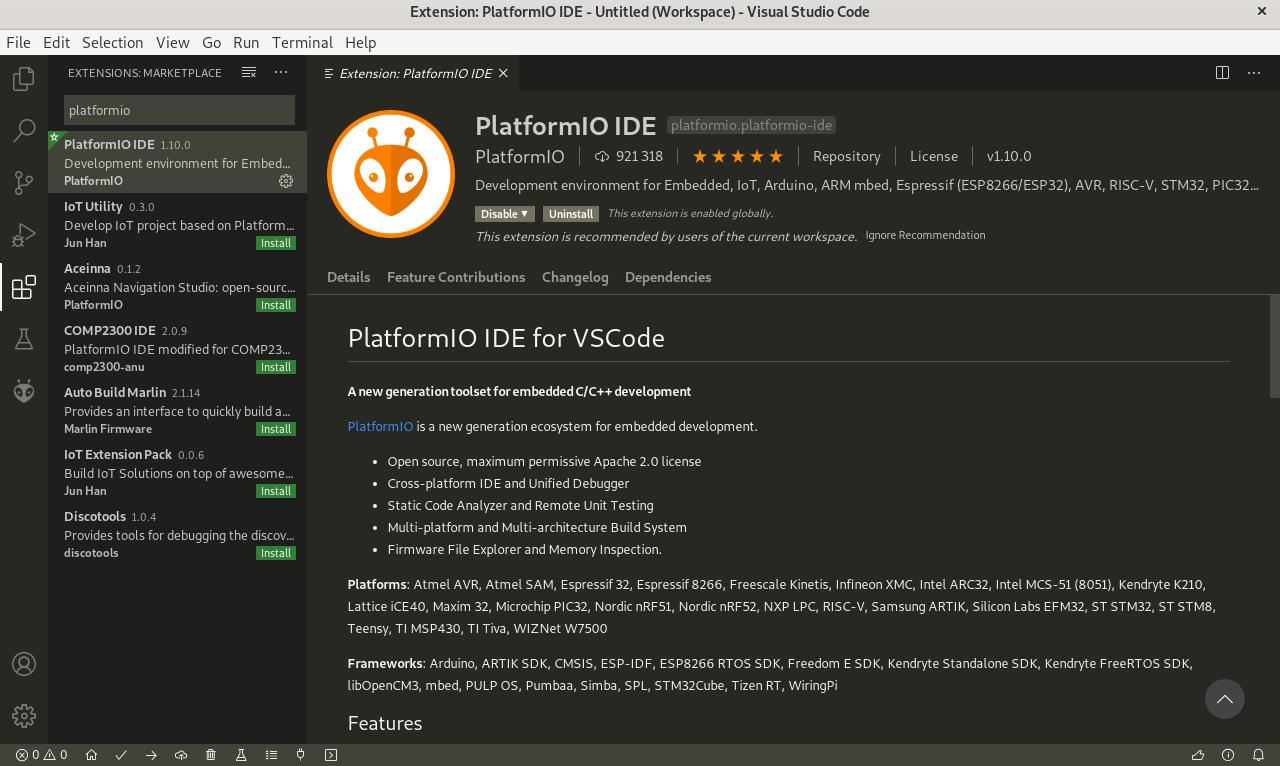Open errors and warnings indicator in status bar
Viewport: 1280px width, 766px height.
41,755
